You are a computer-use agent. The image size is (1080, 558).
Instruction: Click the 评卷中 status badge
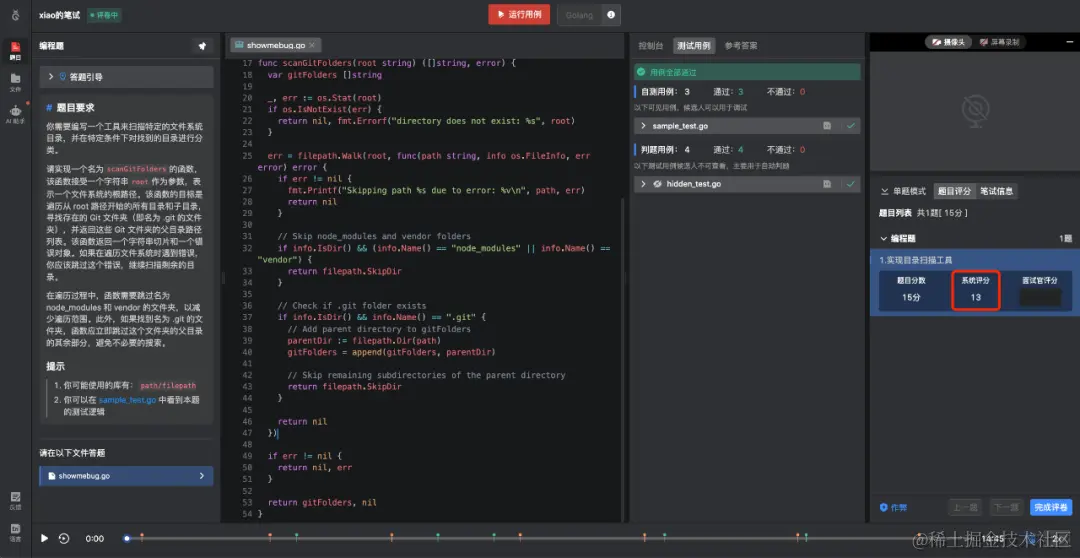pyautogui.click(x=104, y=14)
